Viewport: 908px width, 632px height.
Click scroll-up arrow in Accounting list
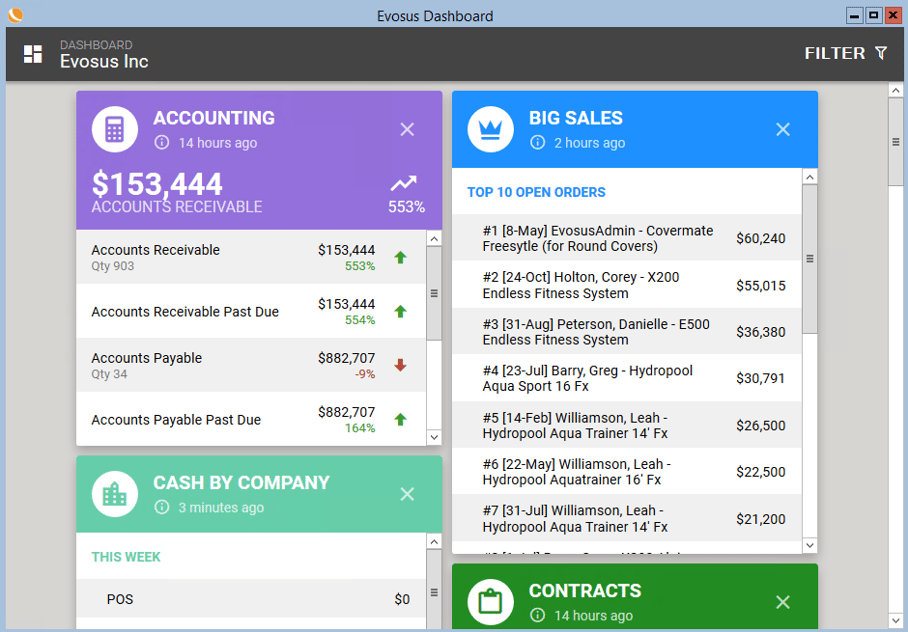[434, 238]
